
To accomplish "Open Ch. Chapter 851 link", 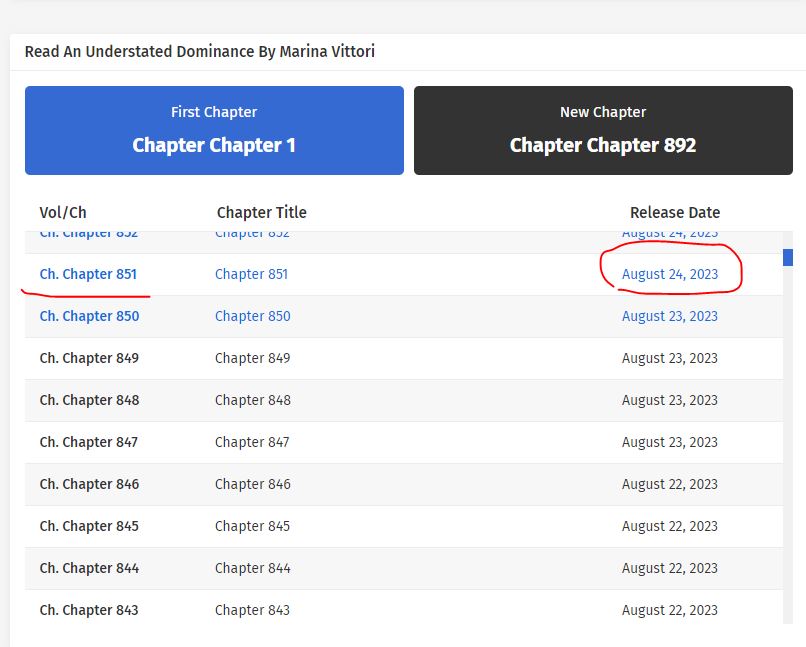I will [88, 274].
